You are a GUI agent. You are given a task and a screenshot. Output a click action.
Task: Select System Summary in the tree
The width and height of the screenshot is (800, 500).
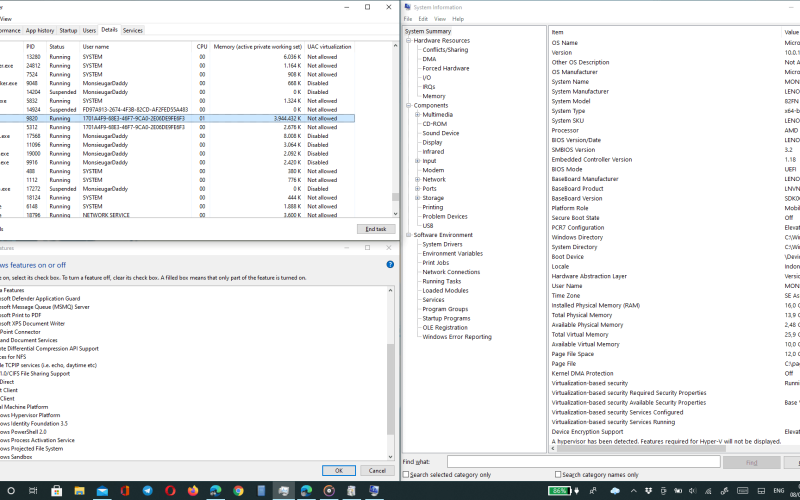coord(428,31)
